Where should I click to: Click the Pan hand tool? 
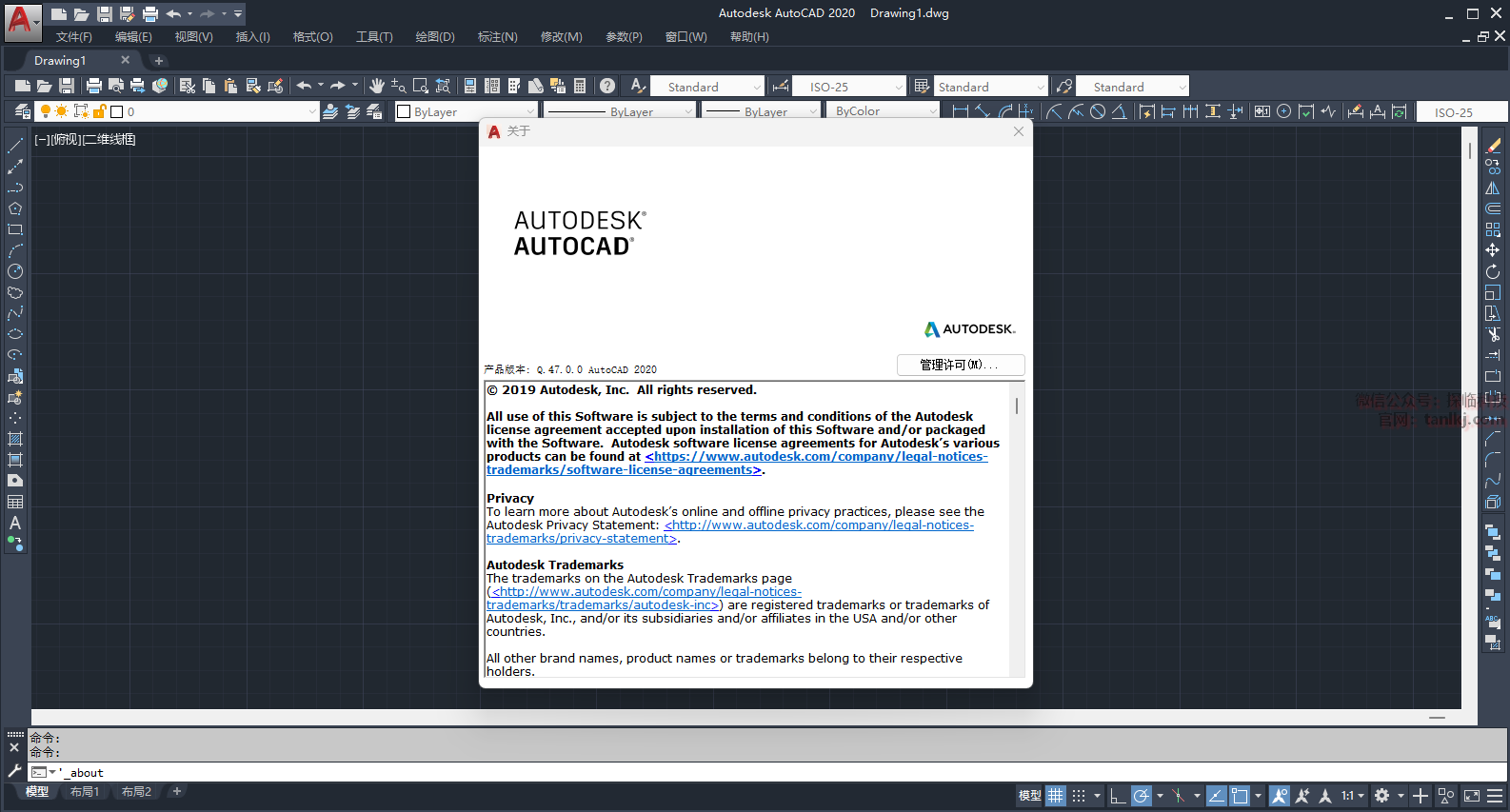[x=377, y=86]
